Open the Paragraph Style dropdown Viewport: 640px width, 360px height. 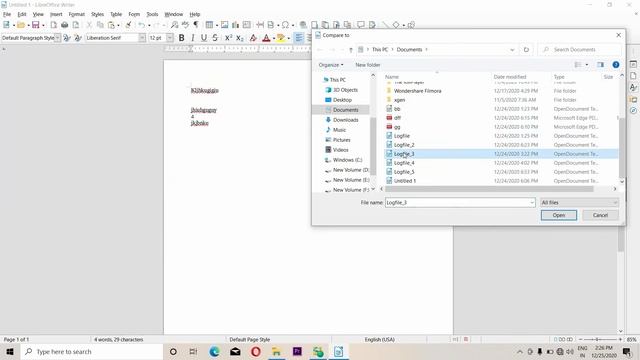coord(58,38)
